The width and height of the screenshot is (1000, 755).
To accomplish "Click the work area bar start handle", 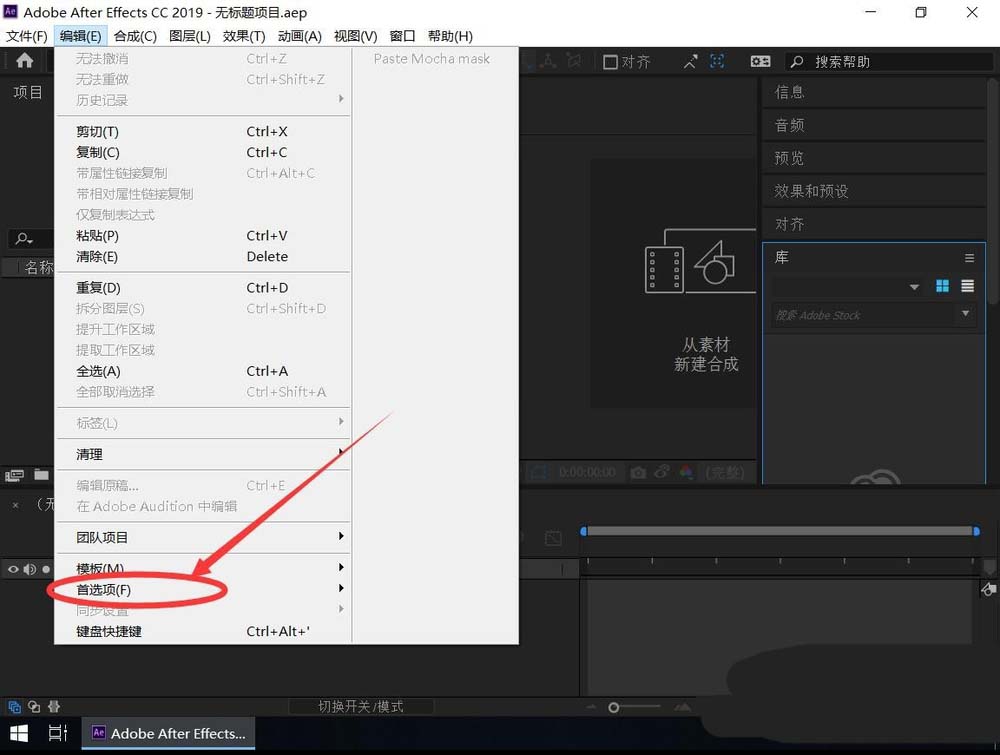I will pyautogui.click(x=584, y=531).
